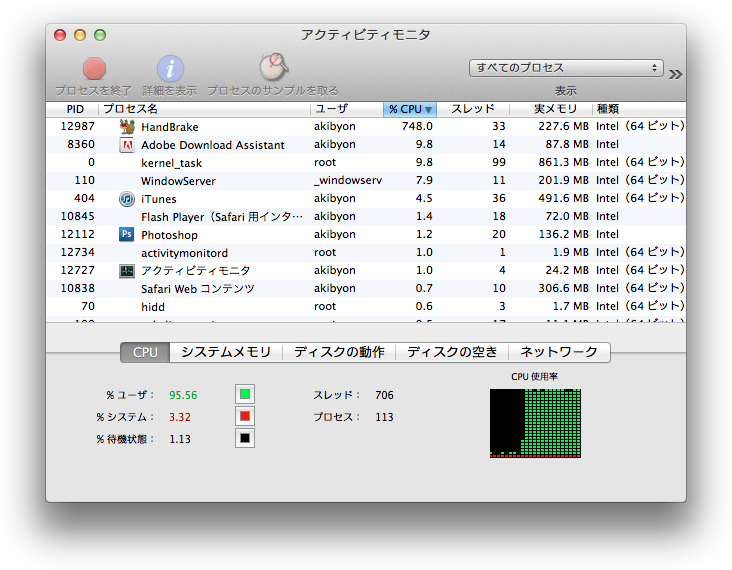The image size is (732, 570).
Task: Open the すべてのプロセス process filter dropdown
Action: 566,68
